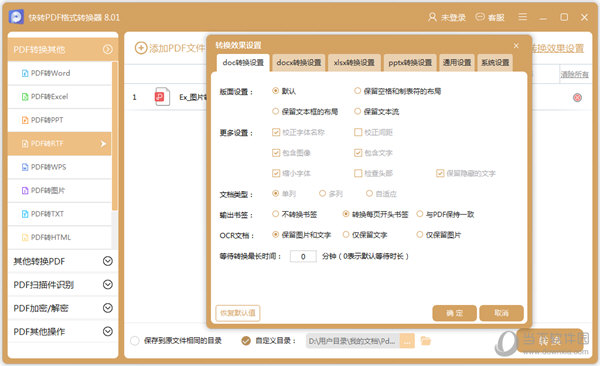The width and height of the screenshot is (600, 366).
Task: Select 保留文本框的布局 radio option
Action: click(275, 111)
